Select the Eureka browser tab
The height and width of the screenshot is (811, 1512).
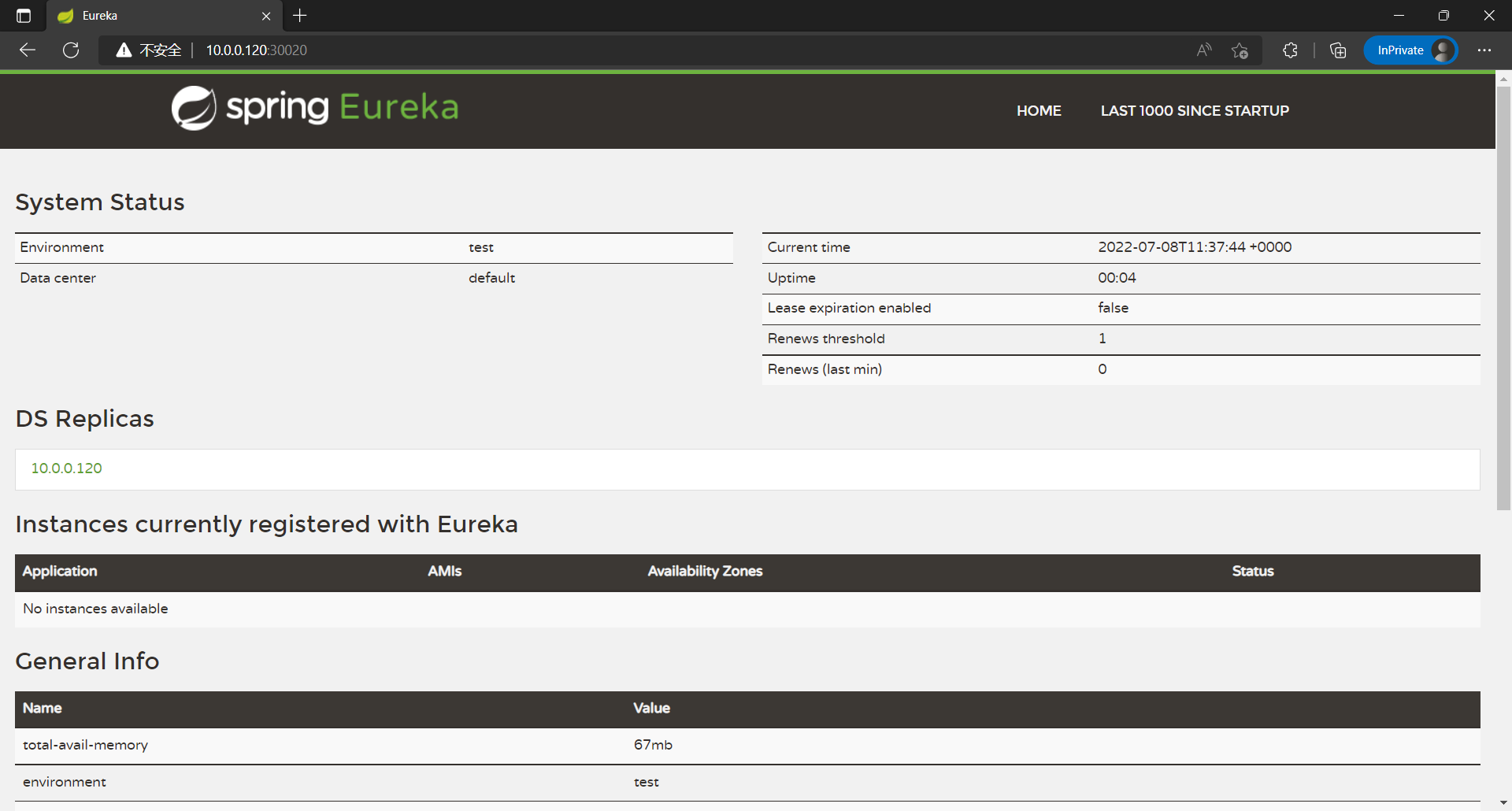(x=164, y=16)
